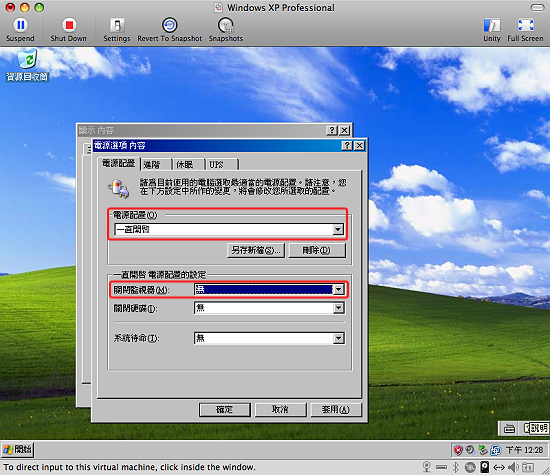Expand the turn off monitor dropdown
Screen dimensions: 550x475
(338, 289)
